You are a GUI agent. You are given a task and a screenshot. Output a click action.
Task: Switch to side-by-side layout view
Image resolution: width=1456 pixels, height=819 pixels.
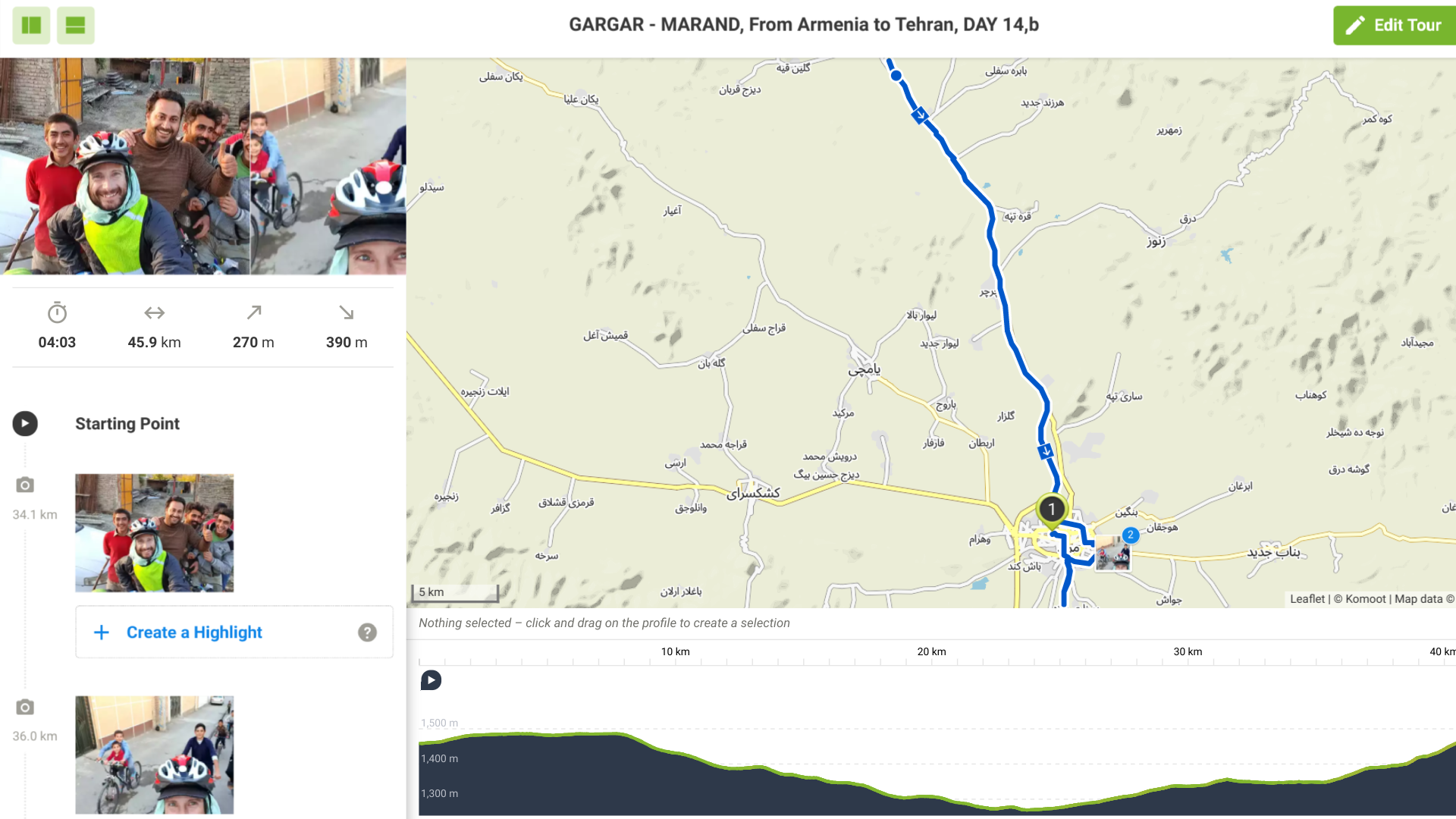point(31,25)
